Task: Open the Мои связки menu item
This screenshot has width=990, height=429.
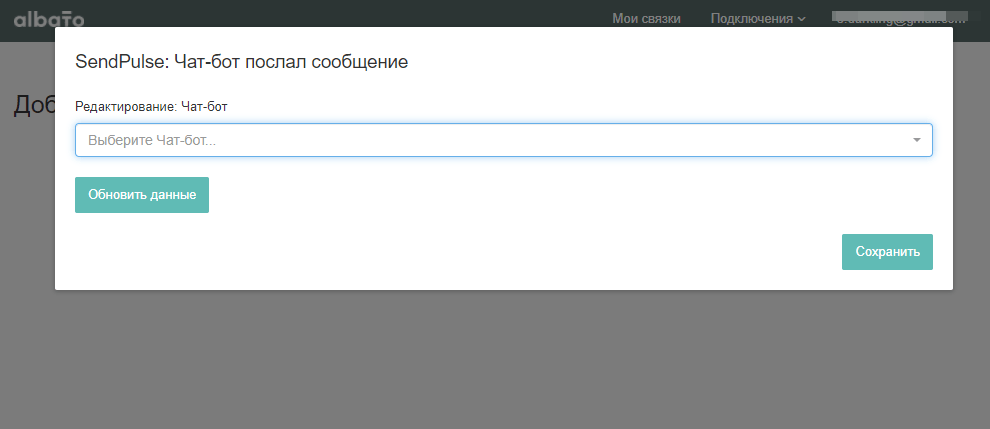Action: [x=646, y=19]
